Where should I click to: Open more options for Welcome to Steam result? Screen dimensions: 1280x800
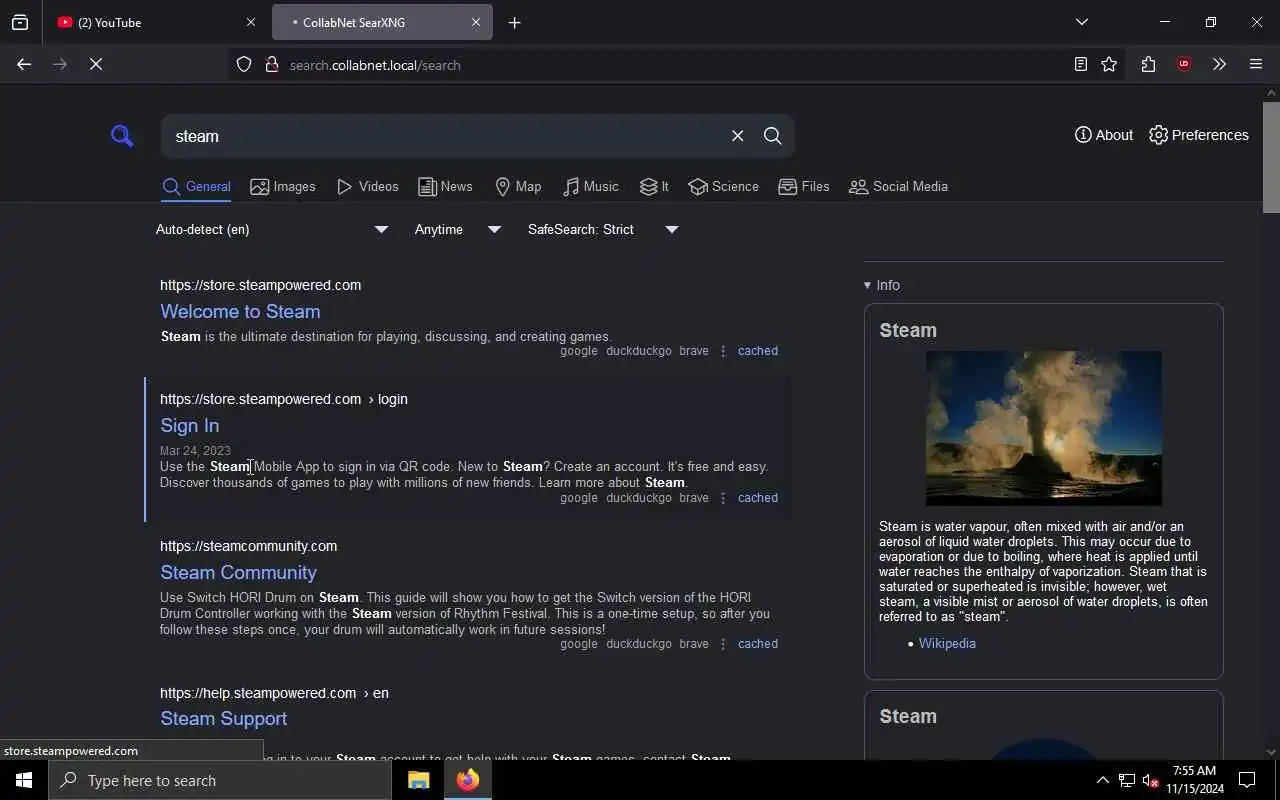723,351
